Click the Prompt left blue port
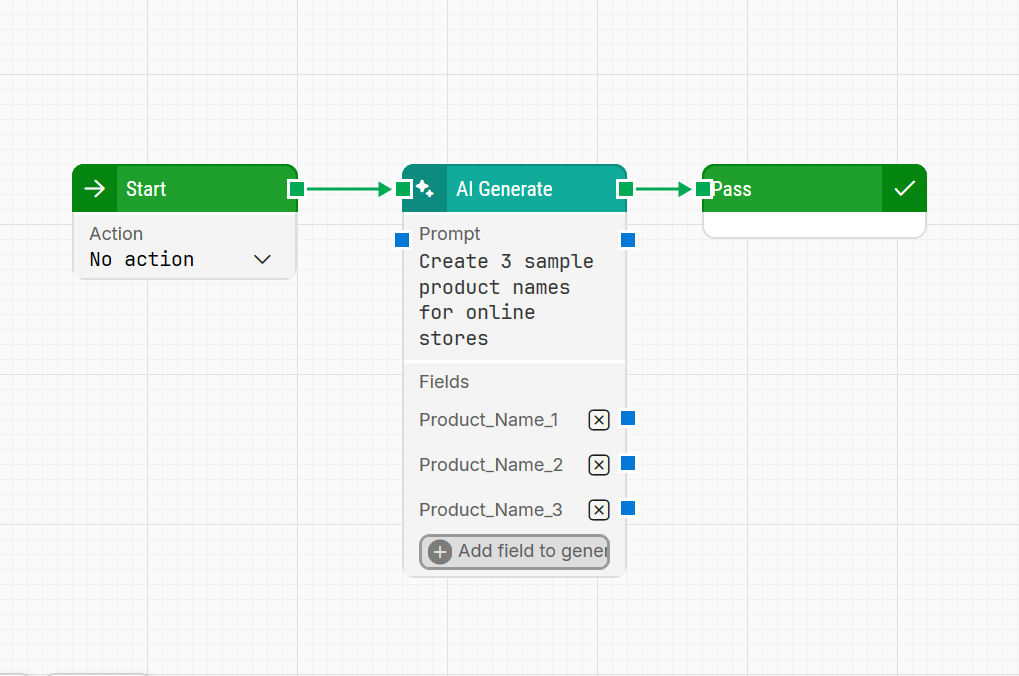This screenshot has height=676, width=1019. [x=402, y=240]
